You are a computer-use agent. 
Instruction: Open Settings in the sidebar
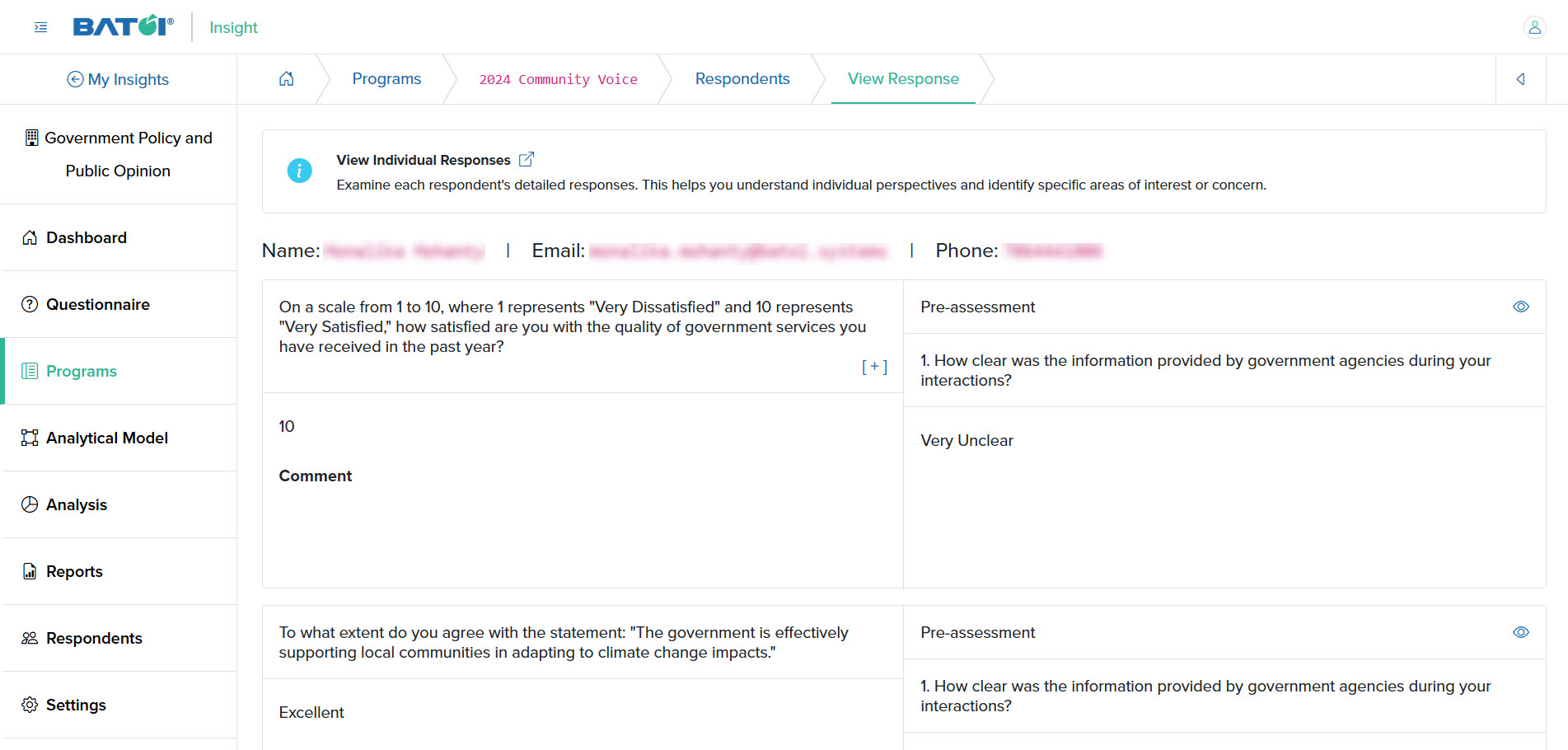(x=119, y=705)
